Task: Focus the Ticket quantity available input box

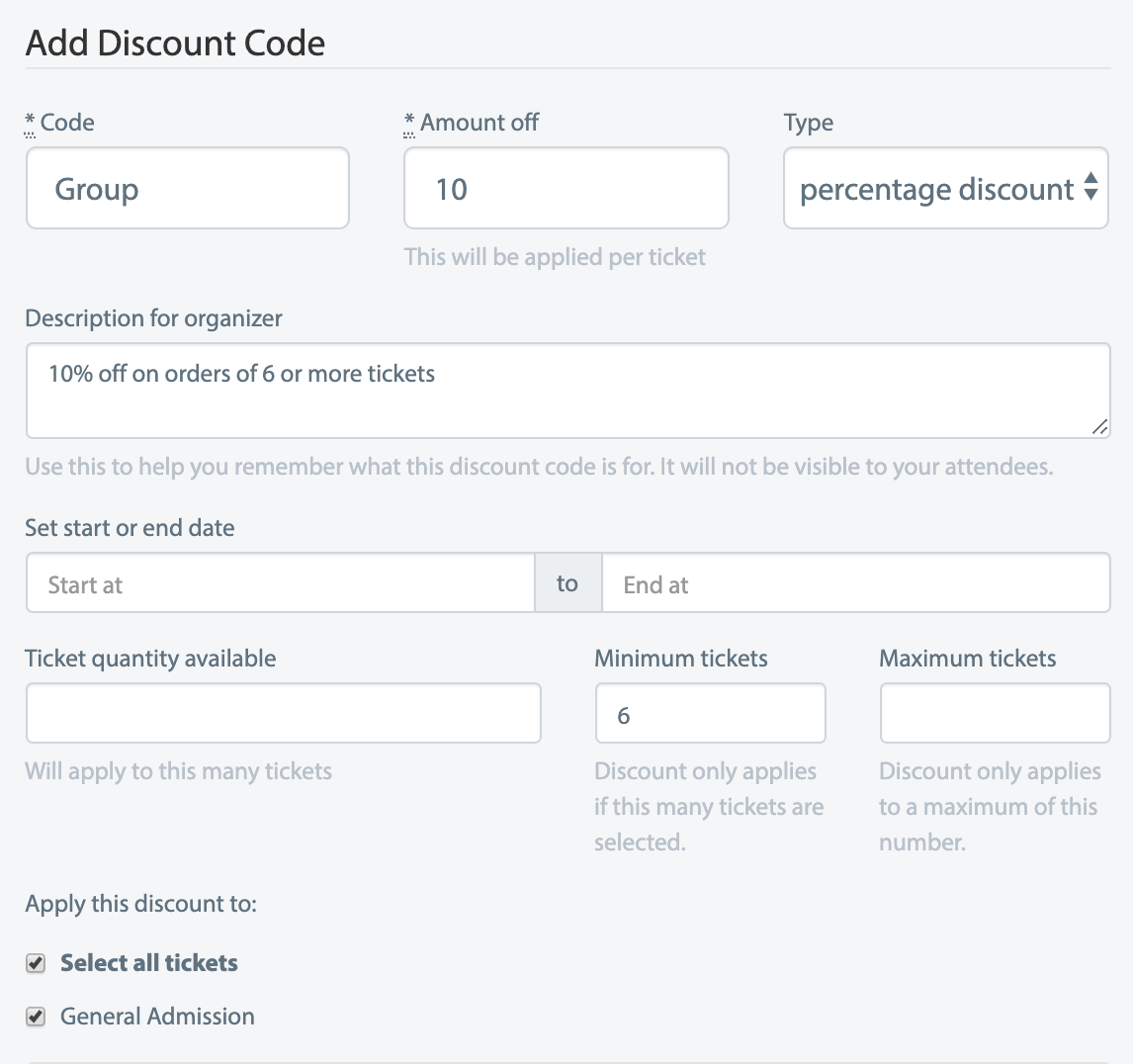Action: [x=283, y=713]
